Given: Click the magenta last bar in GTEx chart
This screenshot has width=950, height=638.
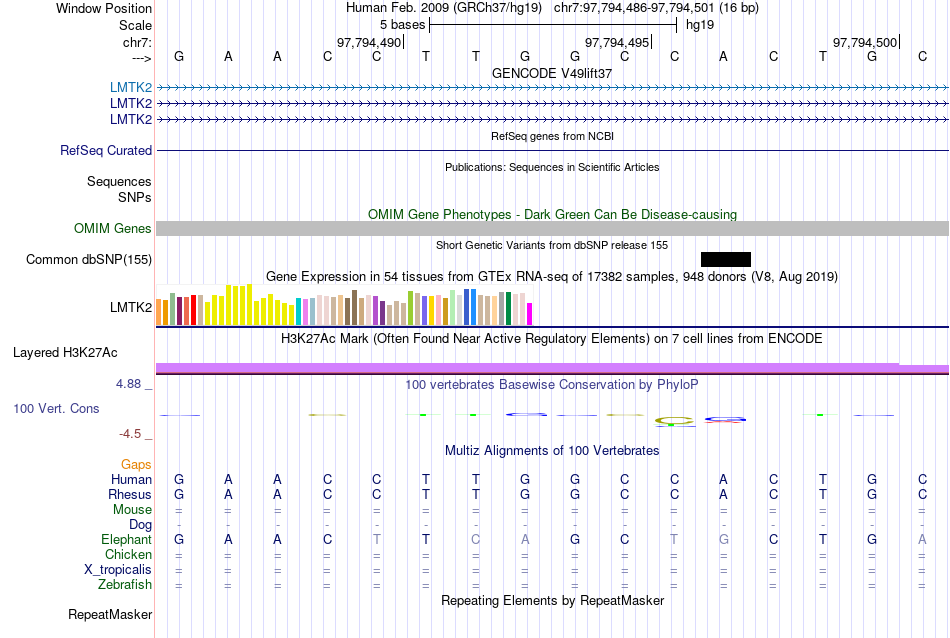Looking at the screenshot, I should [x=530, y=314].
